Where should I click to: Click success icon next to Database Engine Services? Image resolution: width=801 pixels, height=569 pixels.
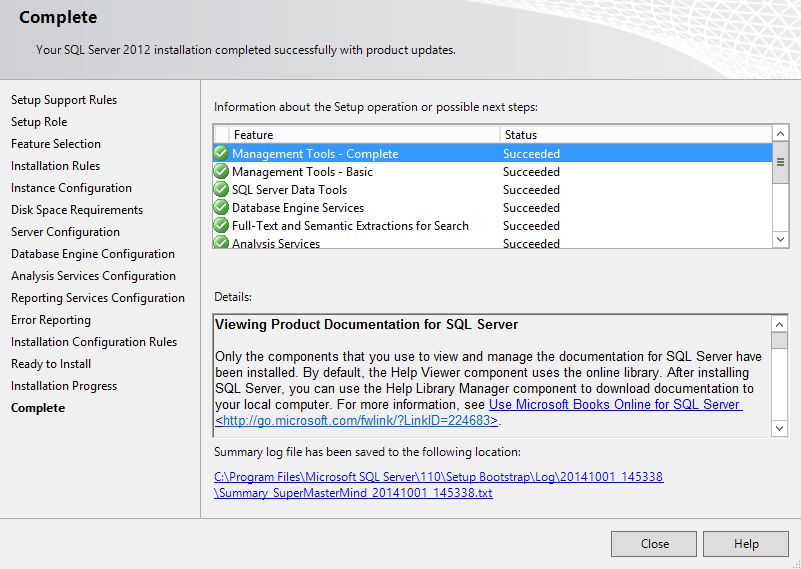[x=221, y=208]
